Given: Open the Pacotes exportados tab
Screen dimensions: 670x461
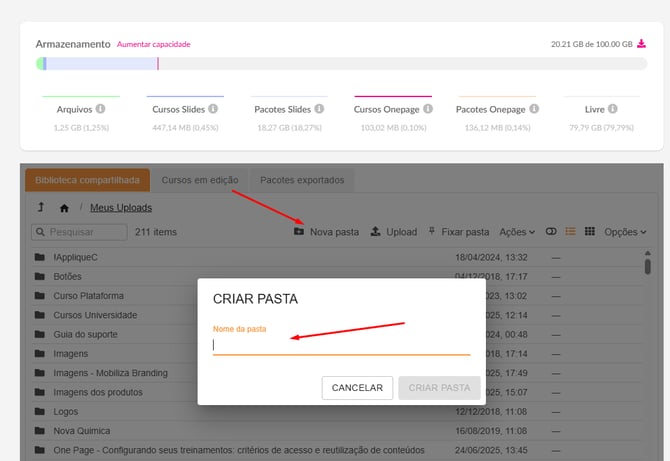Looking at the screenshot, I should (302, 180).
